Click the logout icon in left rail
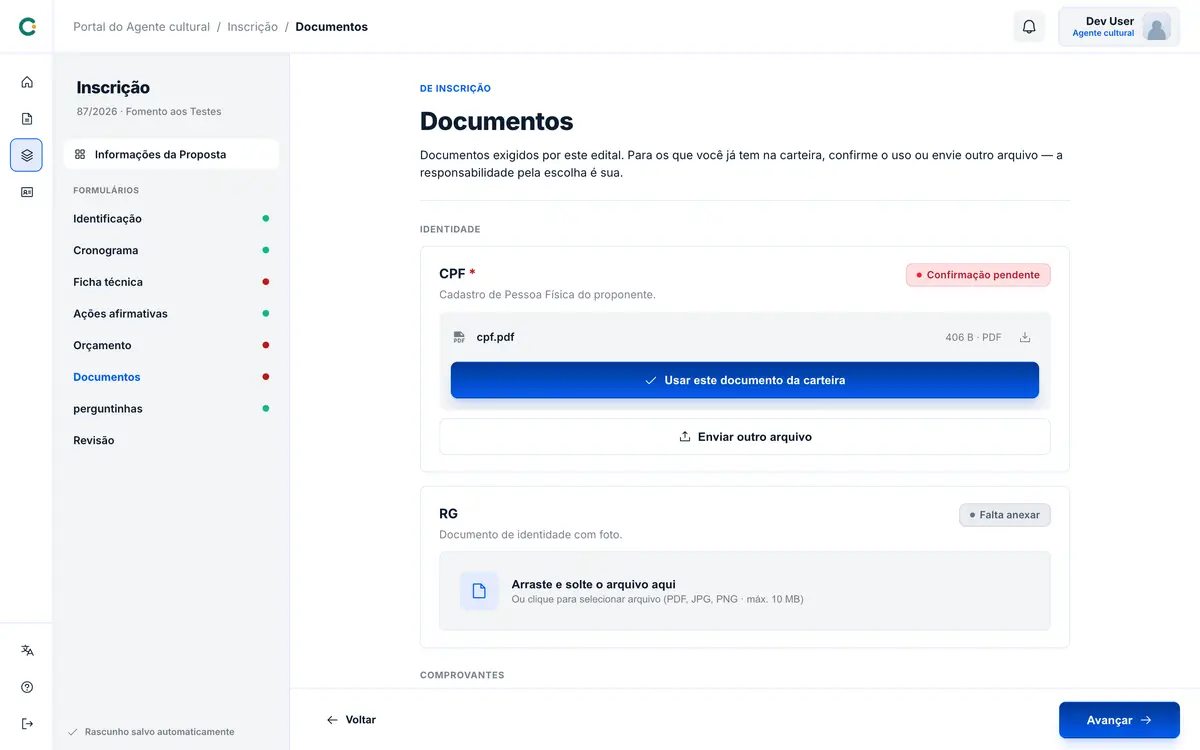This screenshot has height=750, width=1200. pyautogui.click(x=27, y=724)
